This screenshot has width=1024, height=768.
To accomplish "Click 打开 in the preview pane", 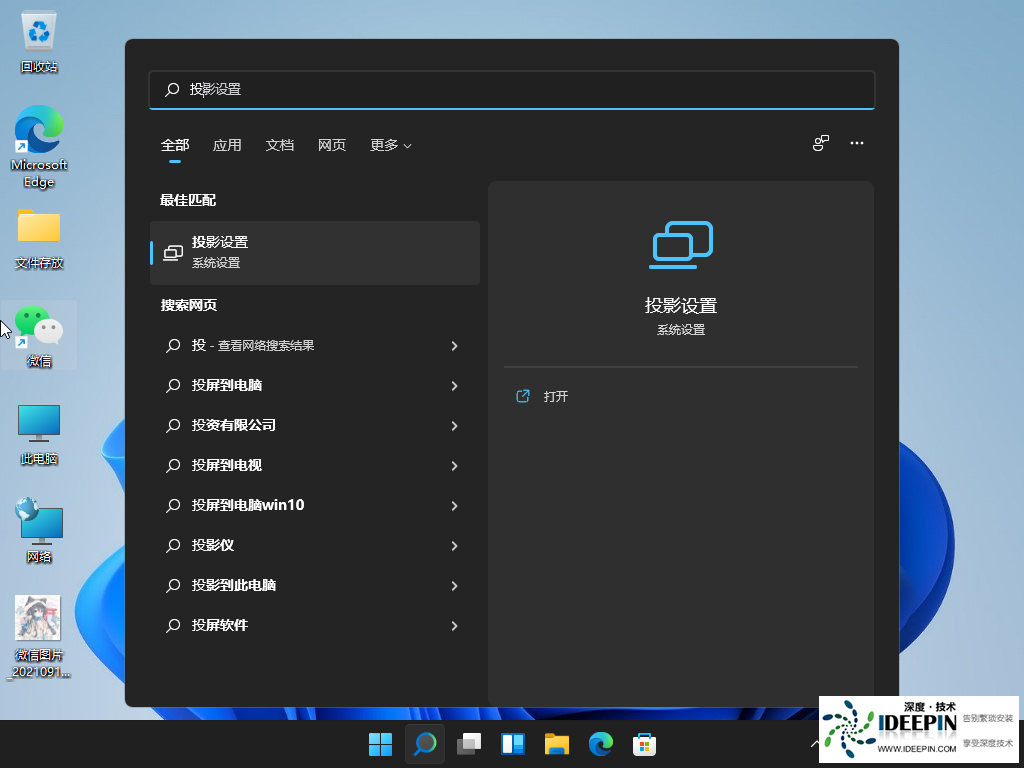I will [556, 396].
